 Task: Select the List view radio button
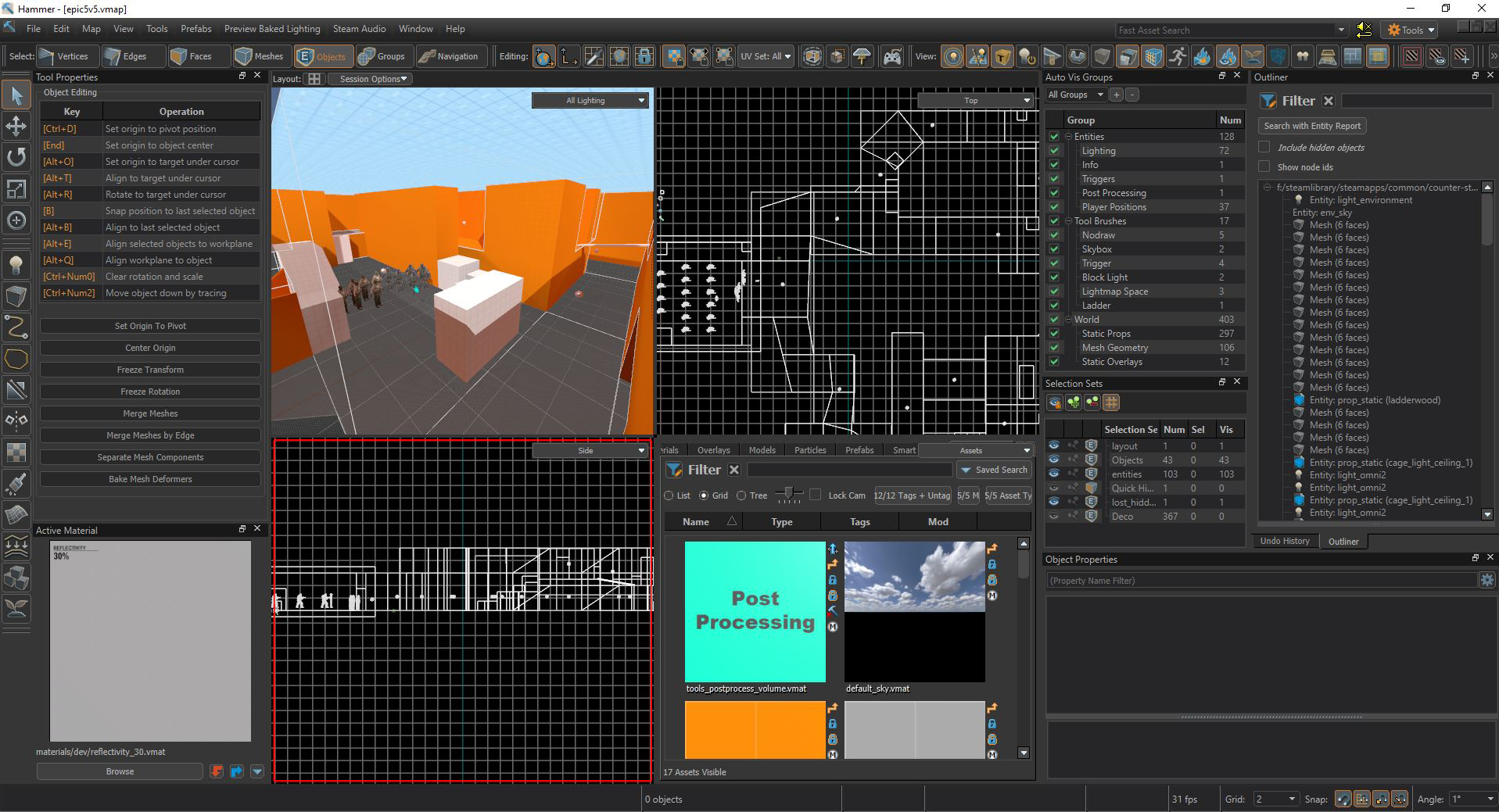tap(669, 495)
